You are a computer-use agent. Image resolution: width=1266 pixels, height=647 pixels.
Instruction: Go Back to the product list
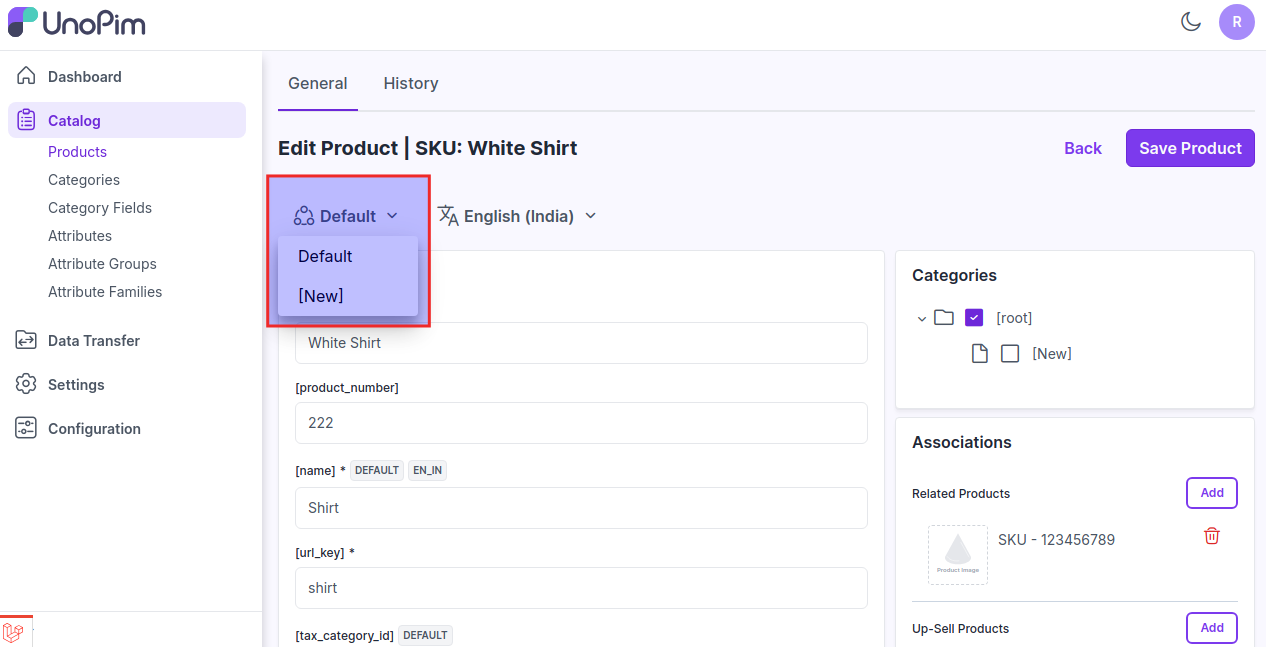1082,148
